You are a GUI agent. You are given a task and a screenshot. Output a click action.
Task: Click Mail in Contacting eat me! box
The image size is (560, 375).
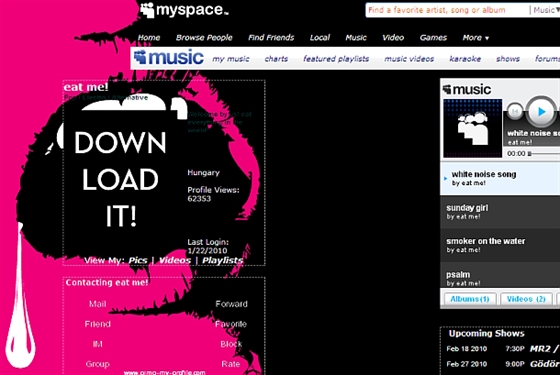(98, 304)
